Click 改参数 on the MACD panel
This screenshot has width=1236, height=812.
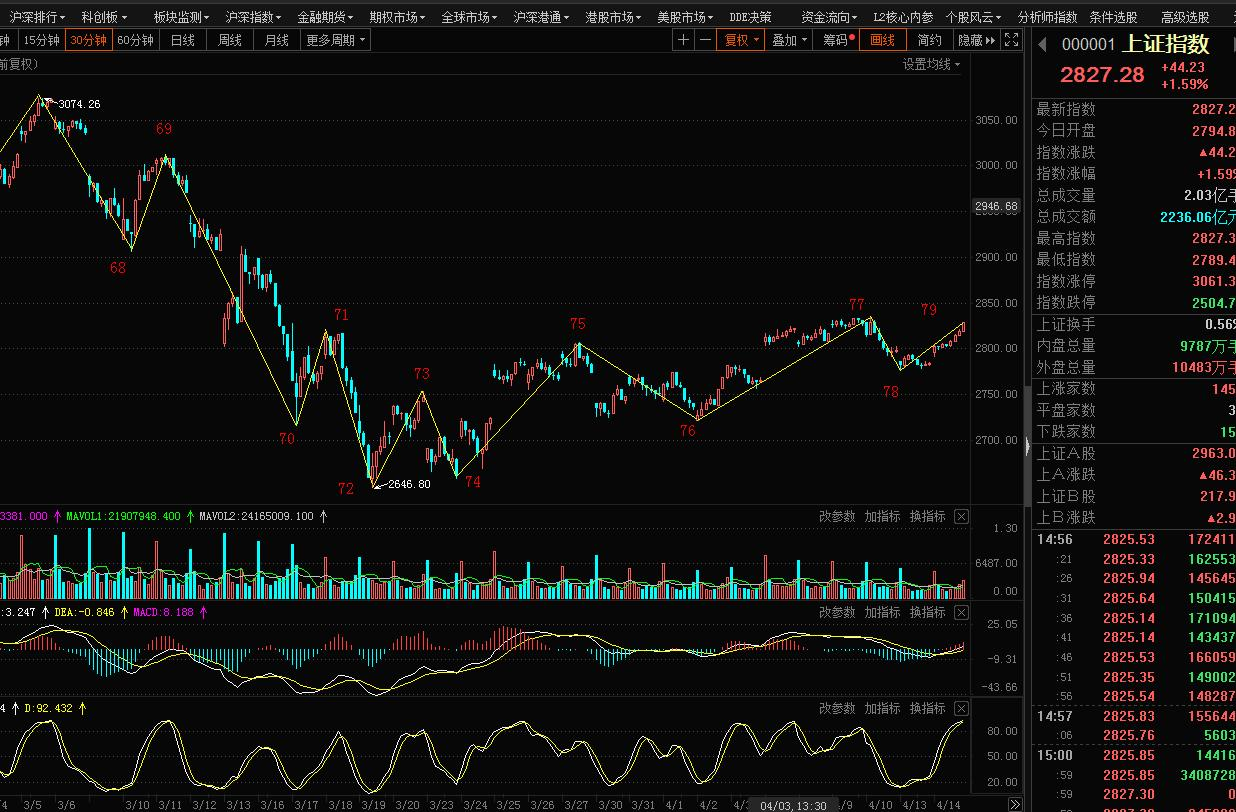[x=837, y=612]
